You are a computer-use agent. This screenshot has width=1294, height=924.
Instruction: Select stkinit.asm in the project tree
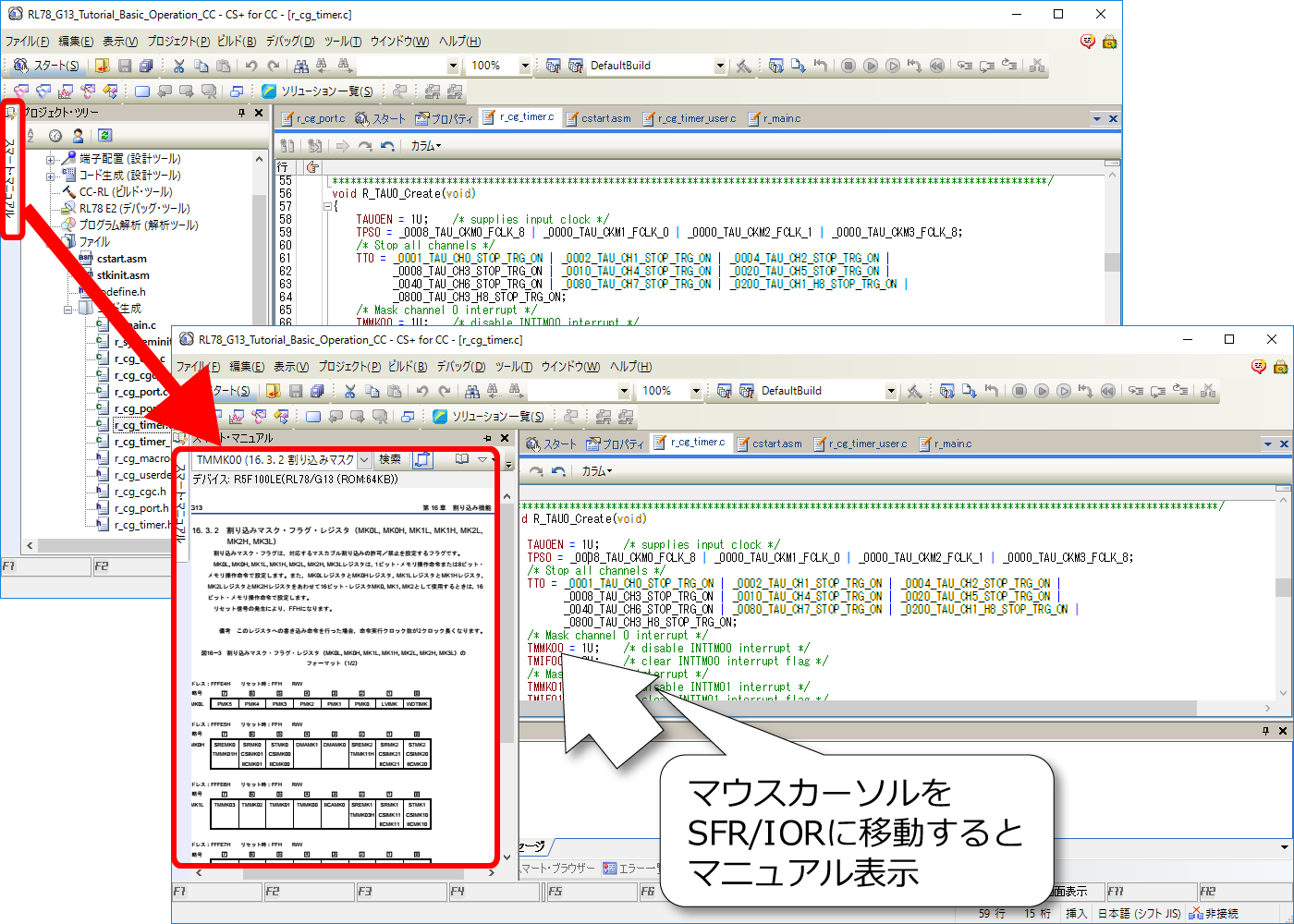click(122, 275)
